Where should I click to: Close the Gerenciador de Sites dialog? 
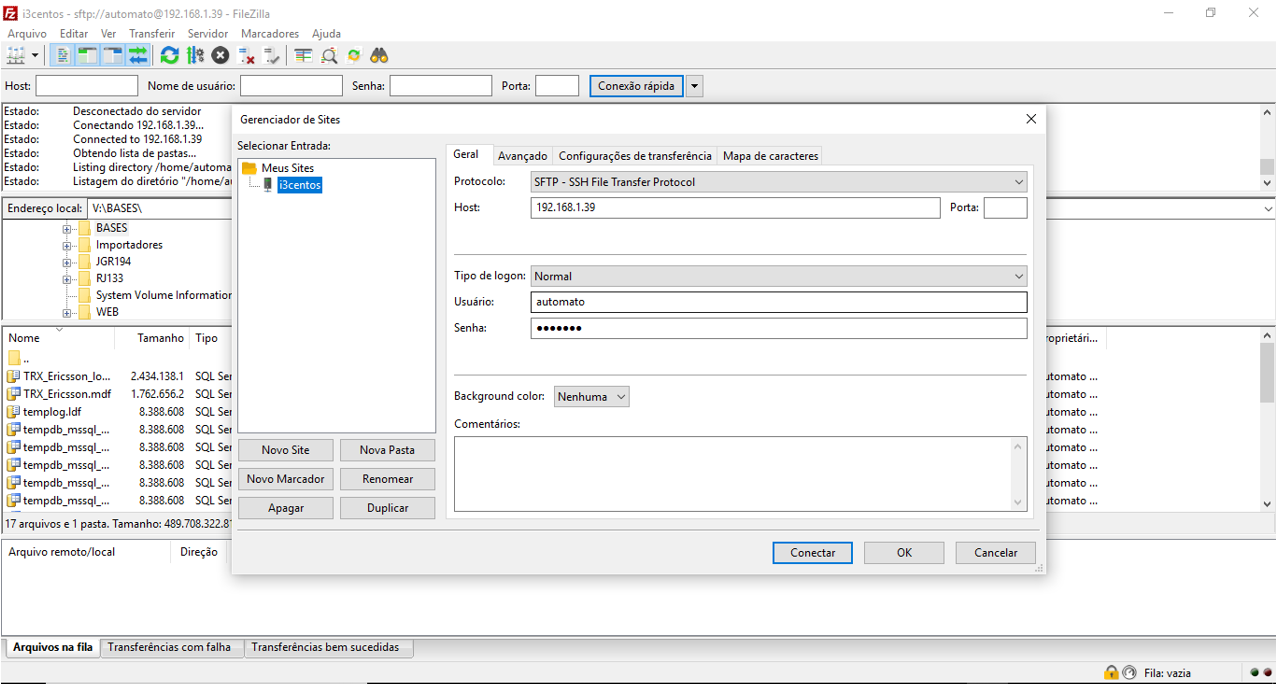point(1031,119)
